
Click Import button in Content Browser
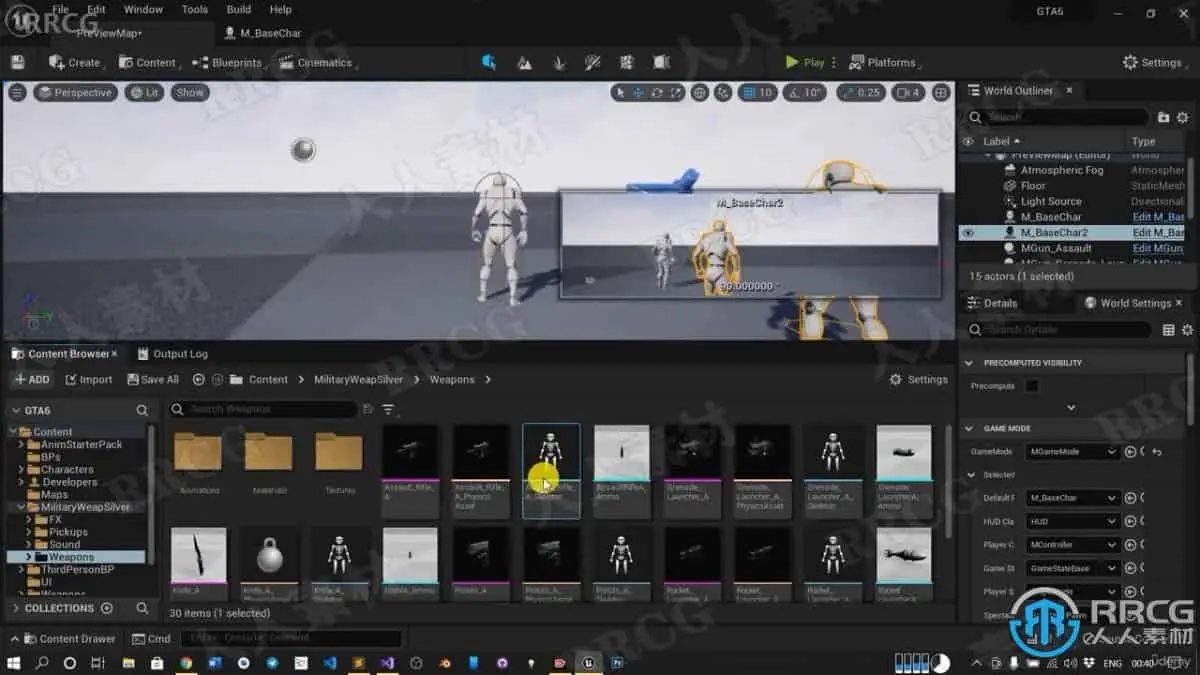coord(89,379)
